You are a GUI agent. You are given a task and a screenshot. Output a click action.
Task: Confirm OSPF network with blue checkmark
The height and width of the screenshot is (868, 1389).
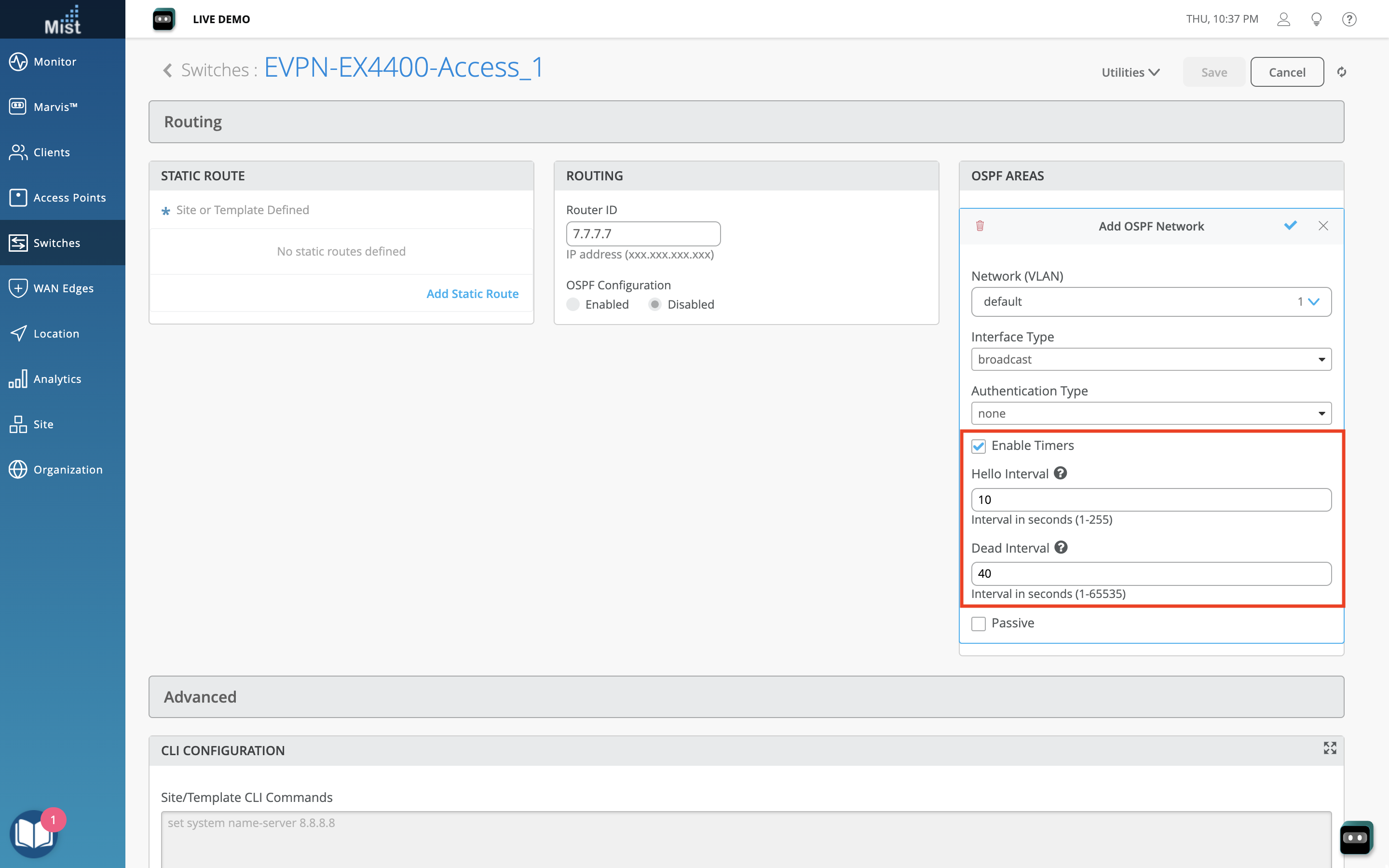click(x=1290, y=226)
